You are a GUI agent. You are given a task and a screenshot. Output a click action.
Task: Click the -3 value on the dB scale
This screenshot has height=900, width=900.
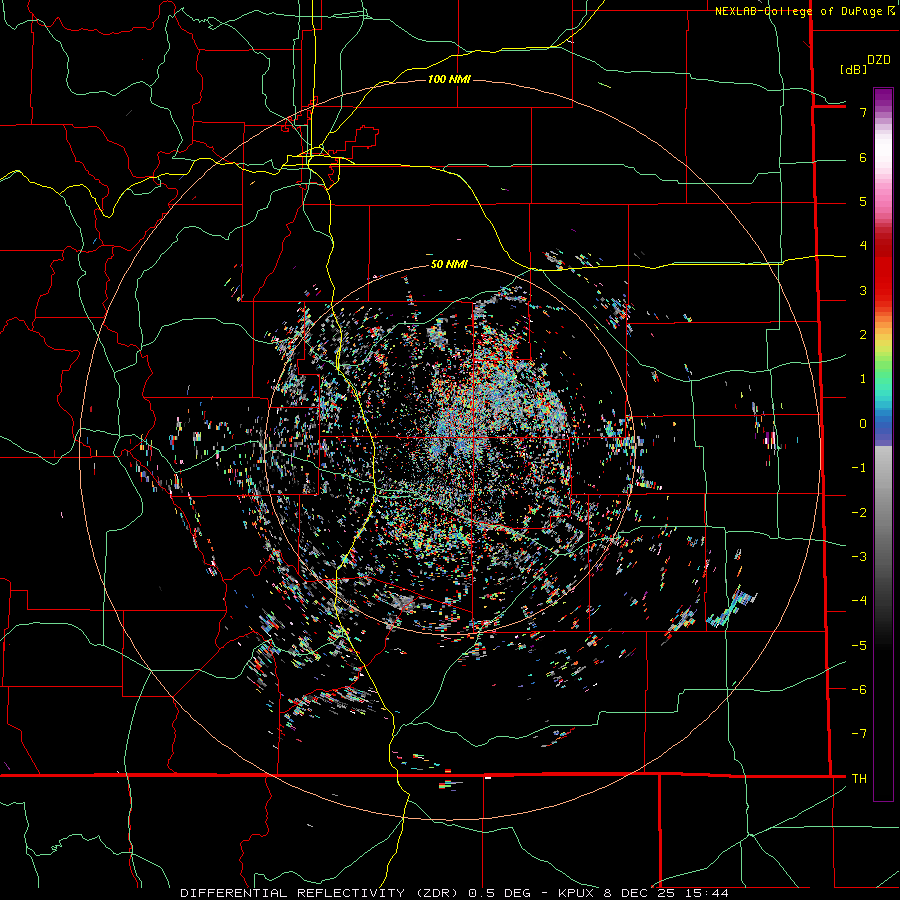coord(859,557)
